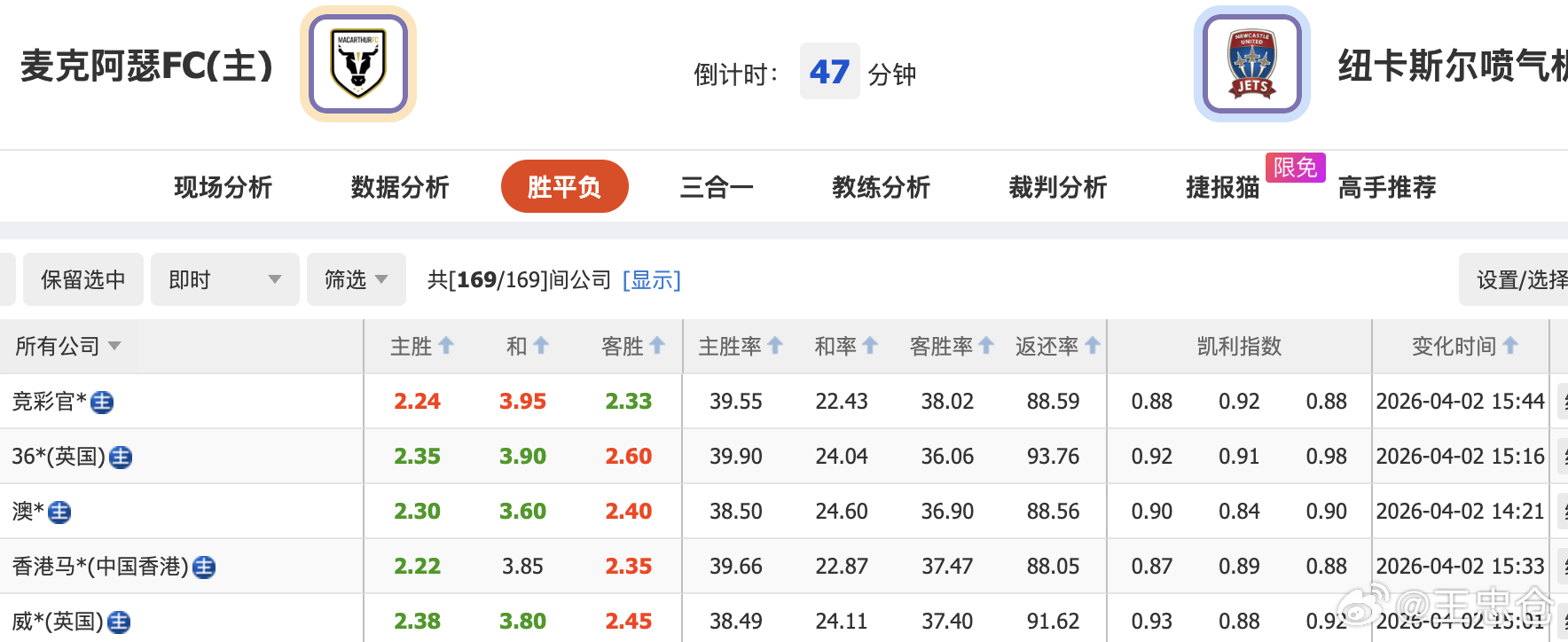Click 澳* draw odds 3.60
1568x642 pixels.
[x=522, y=512]
